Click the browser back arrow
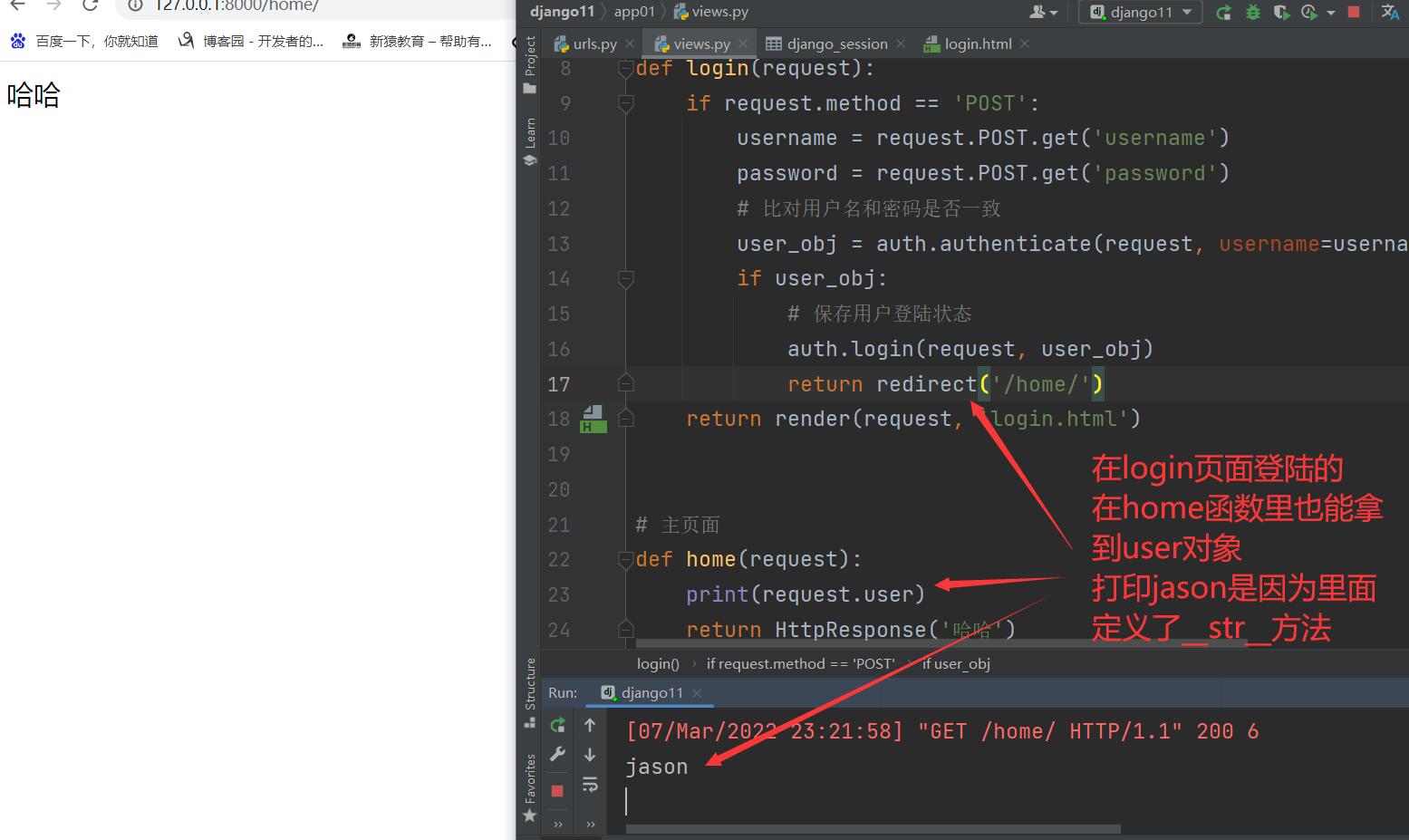 17,5
